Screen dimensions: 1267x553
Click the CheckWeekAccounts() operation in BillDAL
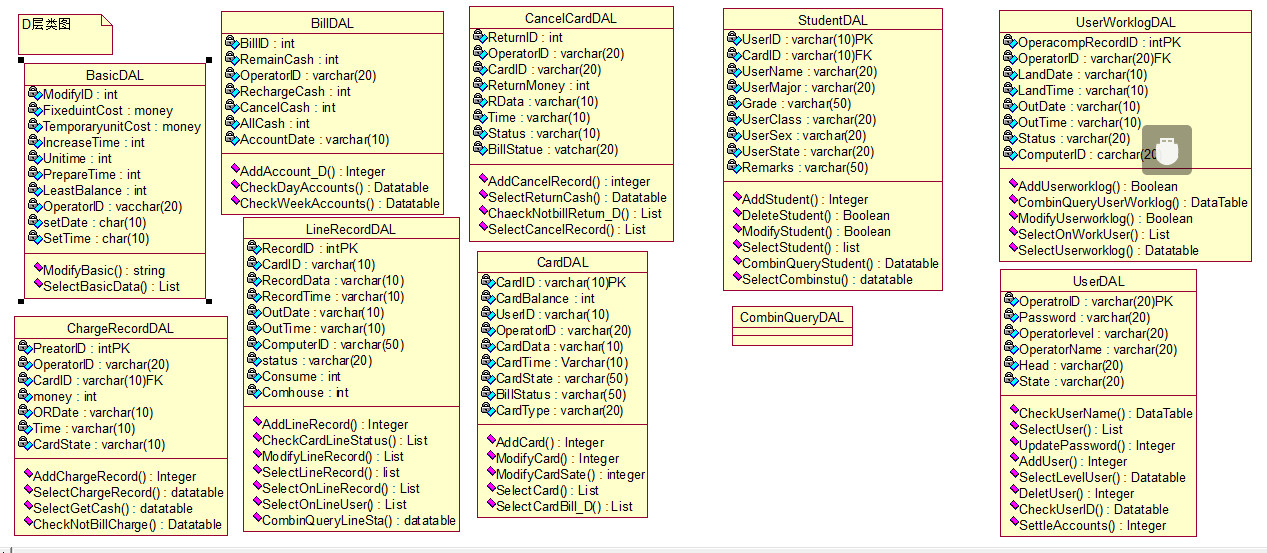(340, 203)
